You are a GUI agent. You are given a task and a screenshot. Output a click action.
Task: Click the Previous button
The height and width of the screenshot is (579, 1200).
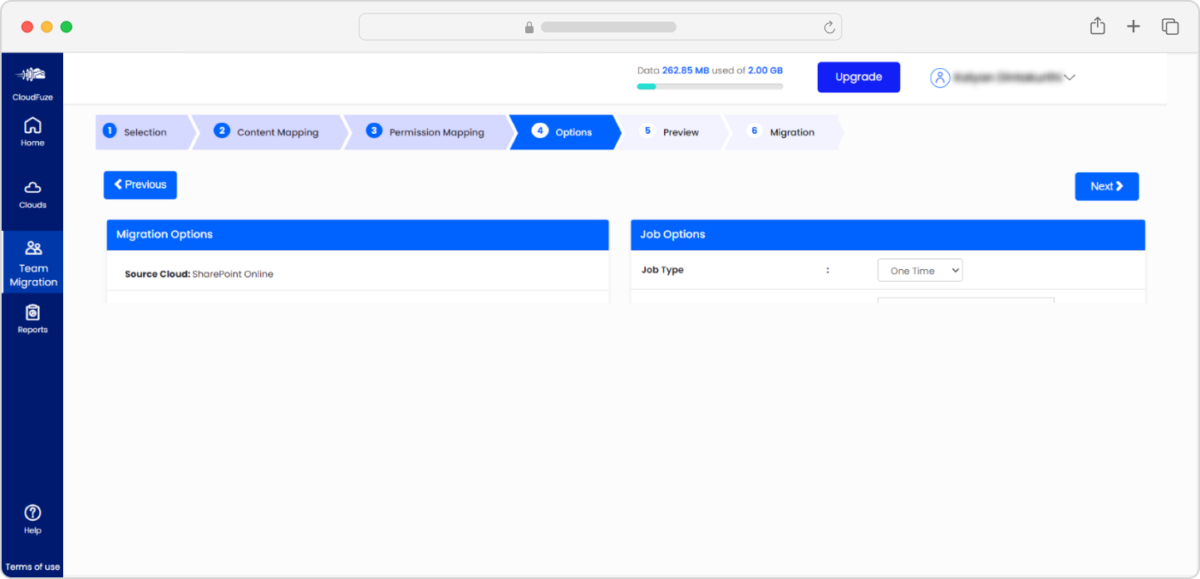click(x=140, y=185)
